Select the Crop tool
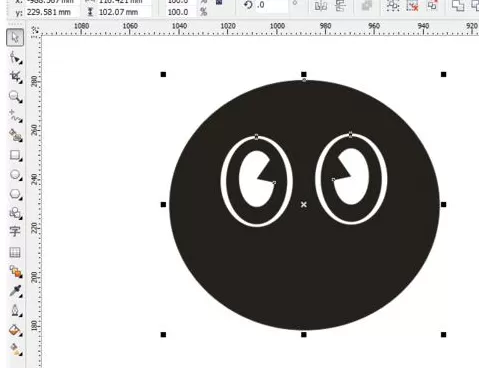This screenshot has height=368, width=479. (x=15, y=77)
